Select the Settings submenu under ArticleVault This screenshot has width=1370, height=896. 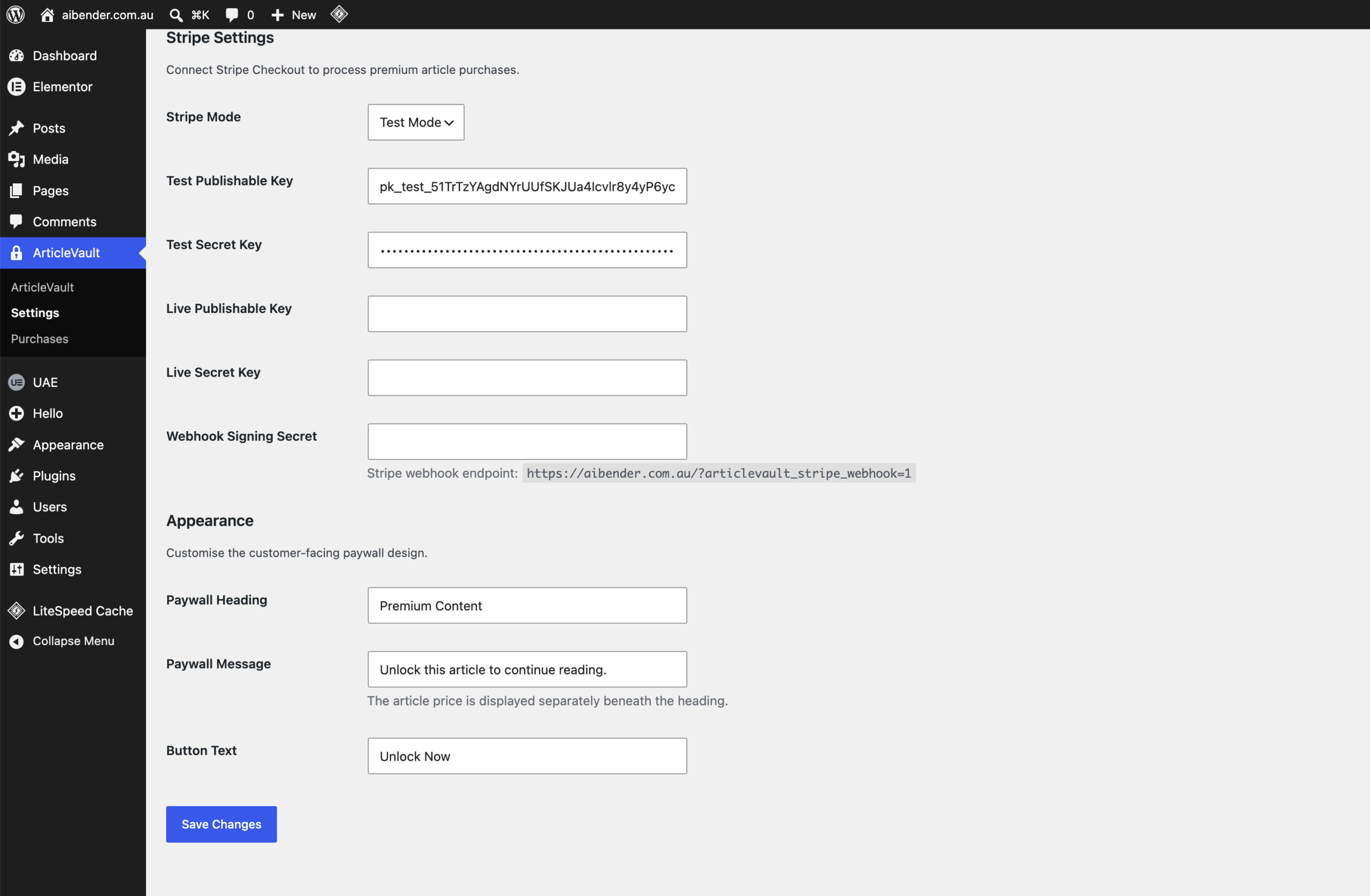pyautogui.click(x=35, y=313)
